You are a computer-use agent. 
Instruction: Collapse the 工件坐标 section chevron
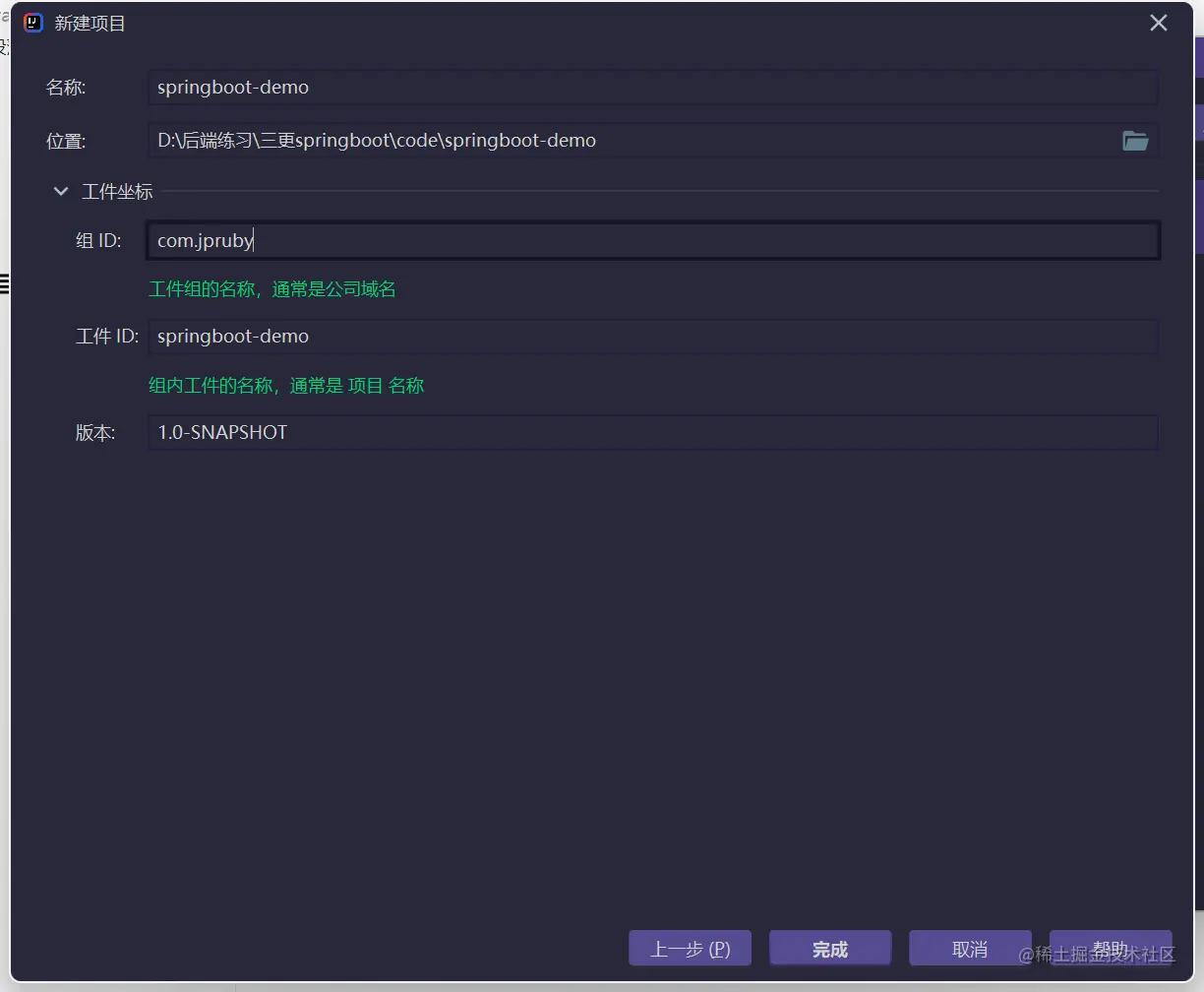click(61, 192)
